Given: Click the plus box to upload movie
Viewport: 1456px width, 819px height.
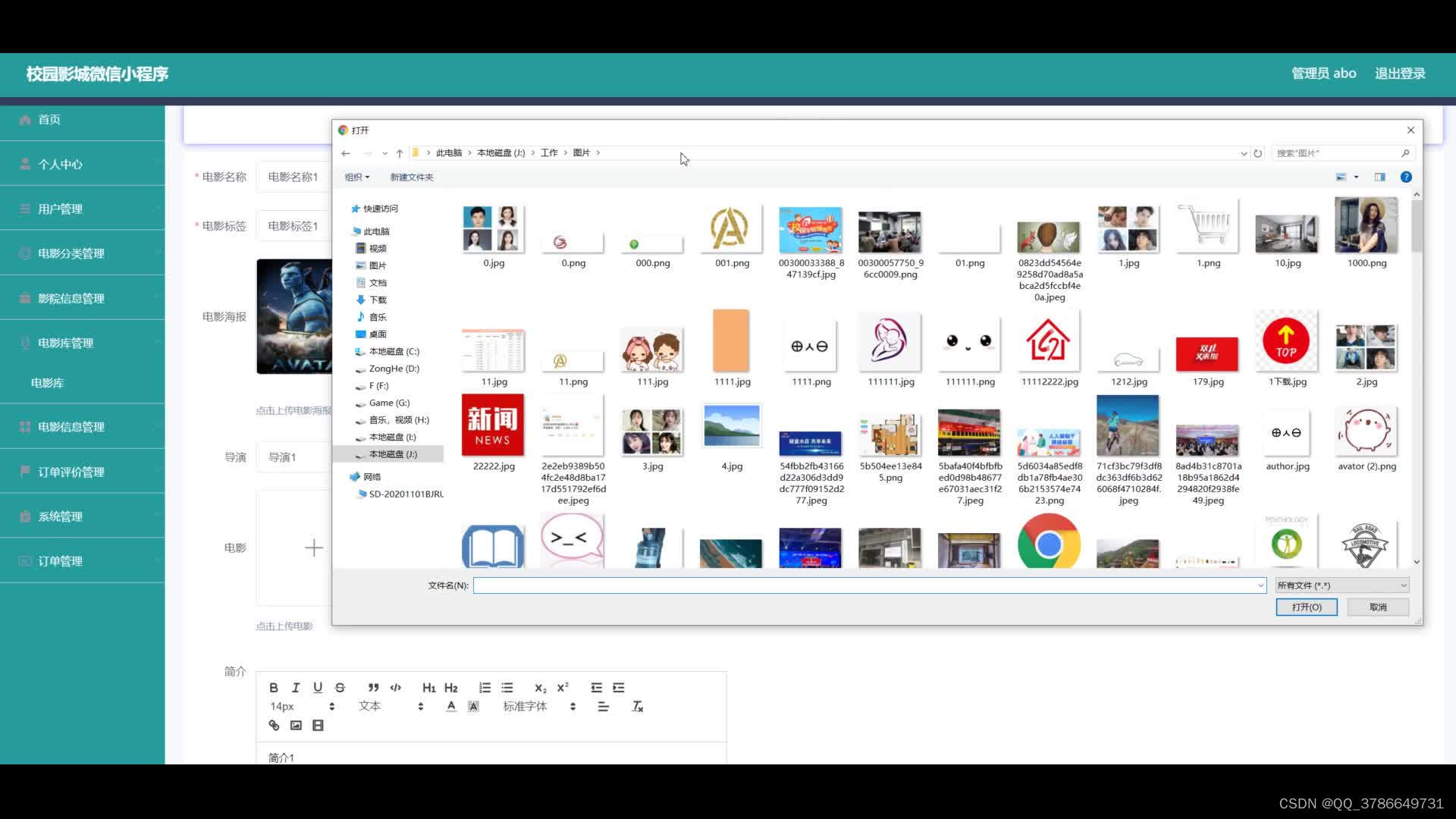Looking at the screenshot, I should pos(295,548).
